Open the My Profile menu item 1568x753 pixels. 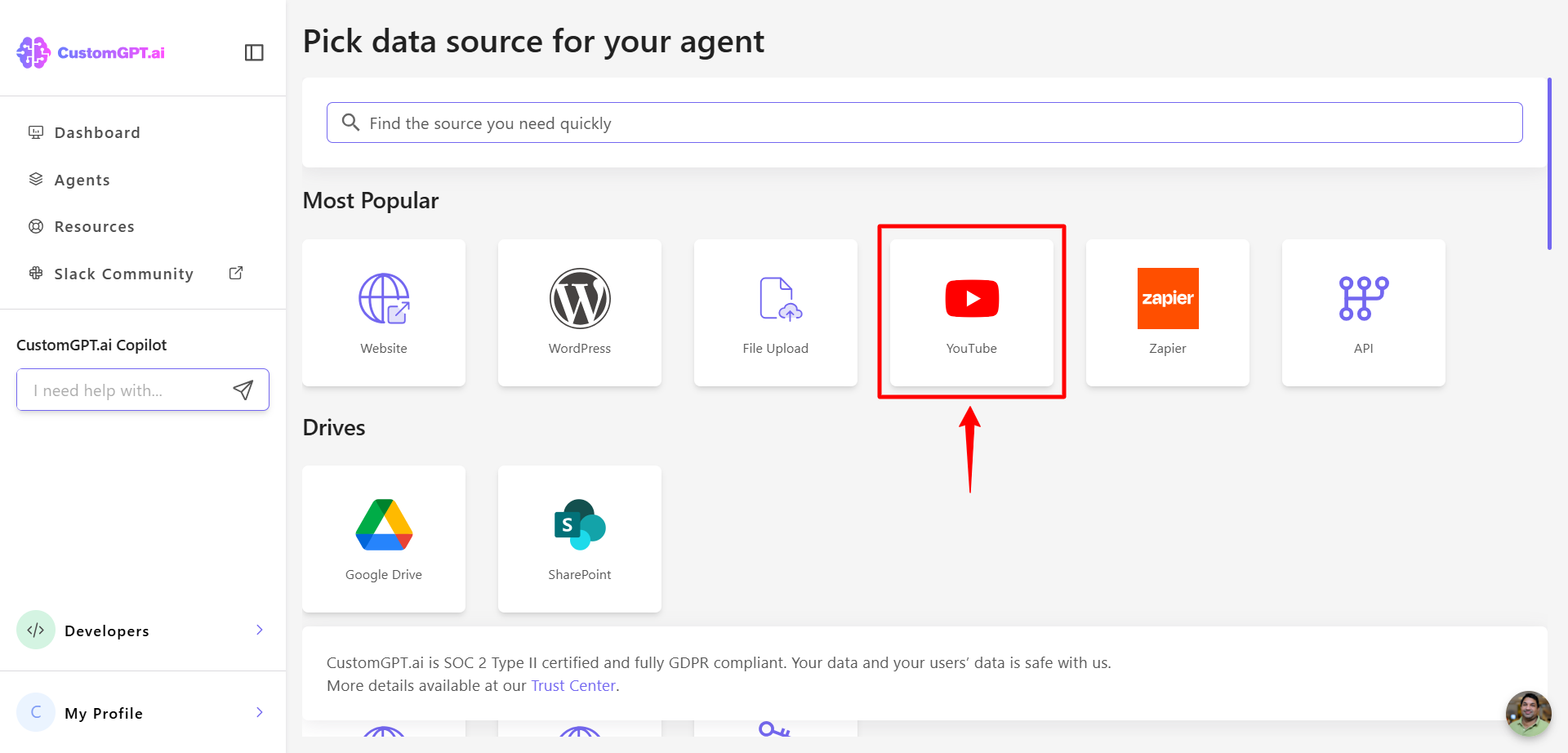tap(143, 712)
